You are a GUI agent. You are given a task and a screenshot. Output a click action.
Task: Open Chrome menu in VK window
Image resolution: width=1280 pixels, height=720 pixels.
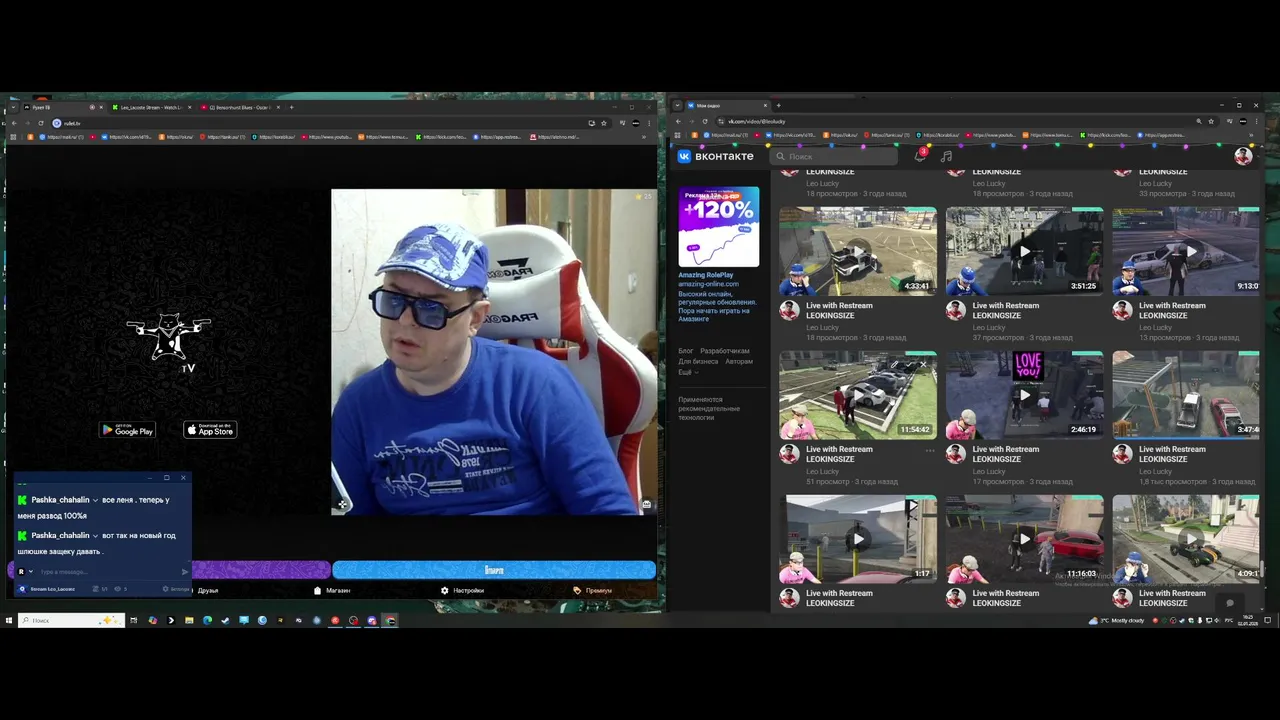(1256, 121)
